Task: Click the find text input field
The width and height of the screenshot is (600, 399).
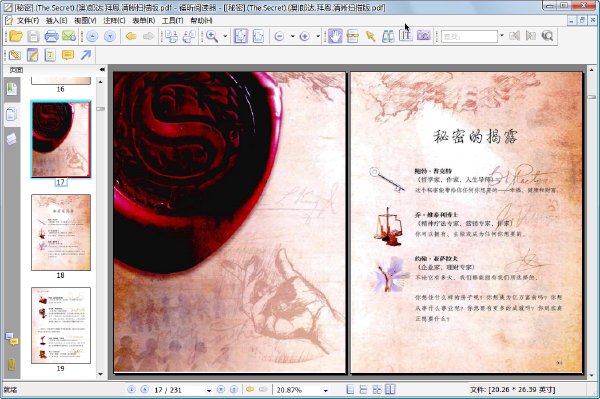Action: [469, 36]
